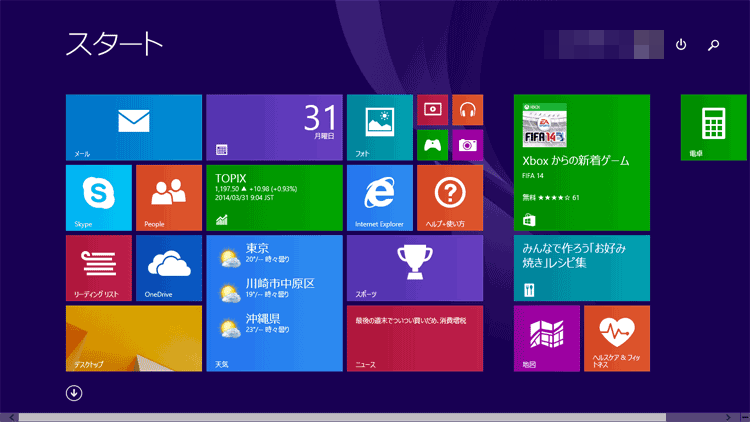Click the power button icon
The height and width of the screenshot is (422, 750).
(x=681, y=44)
